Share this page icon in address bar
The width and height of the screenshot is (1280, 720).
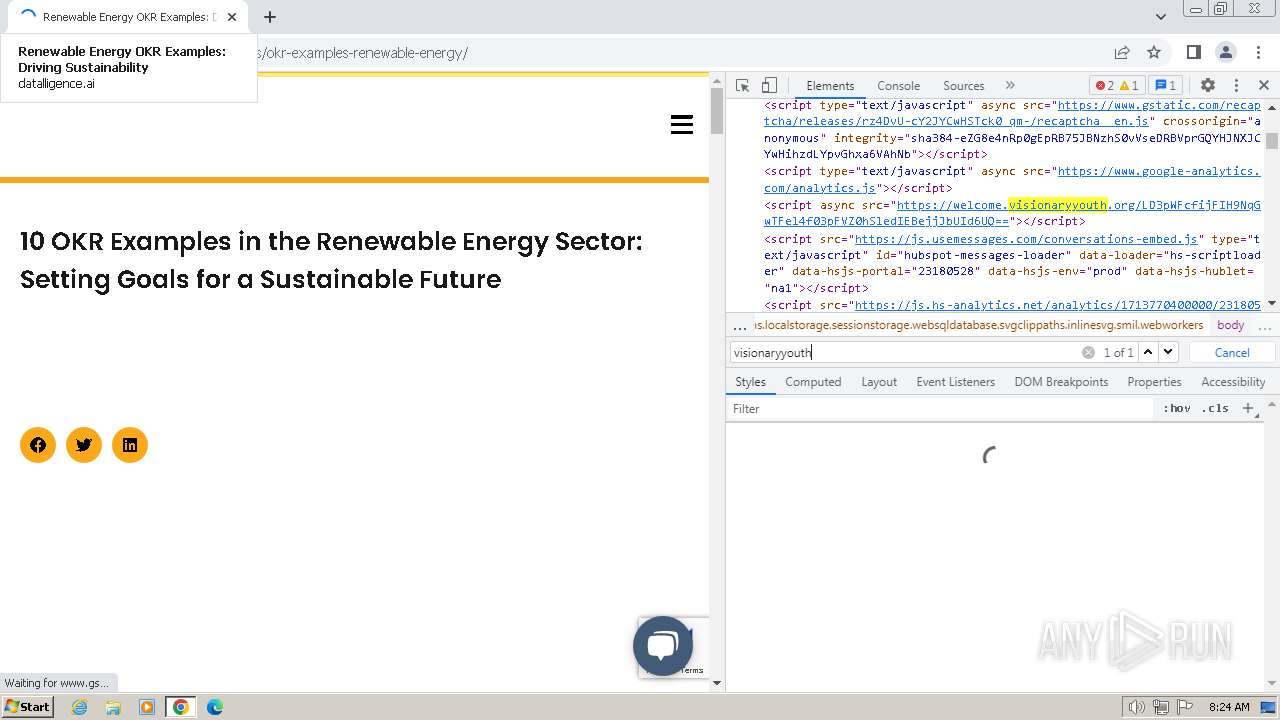coord(1122,52)
